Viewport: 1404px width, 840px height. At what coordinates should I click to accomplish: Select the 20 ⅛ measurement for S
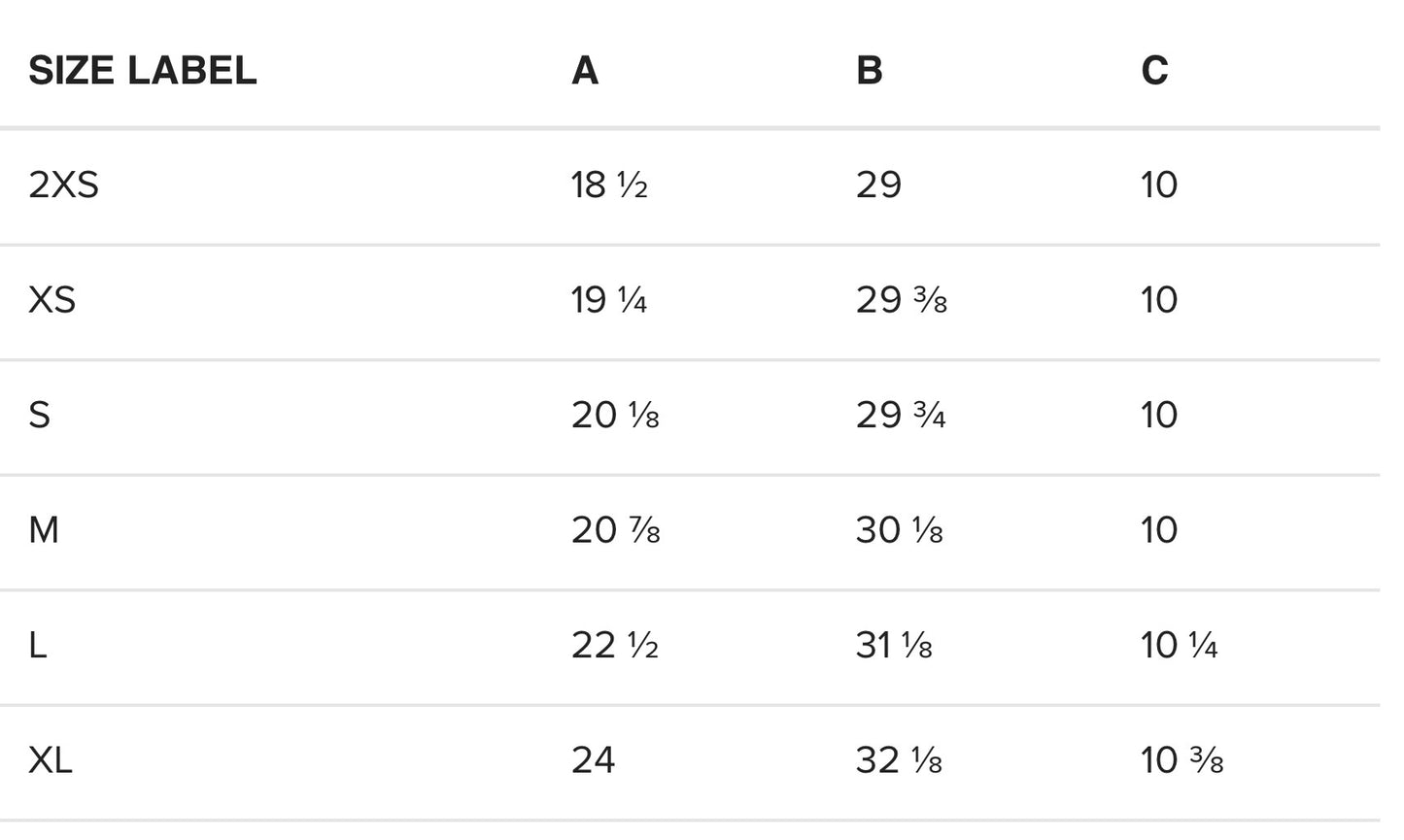pos(615,415)
